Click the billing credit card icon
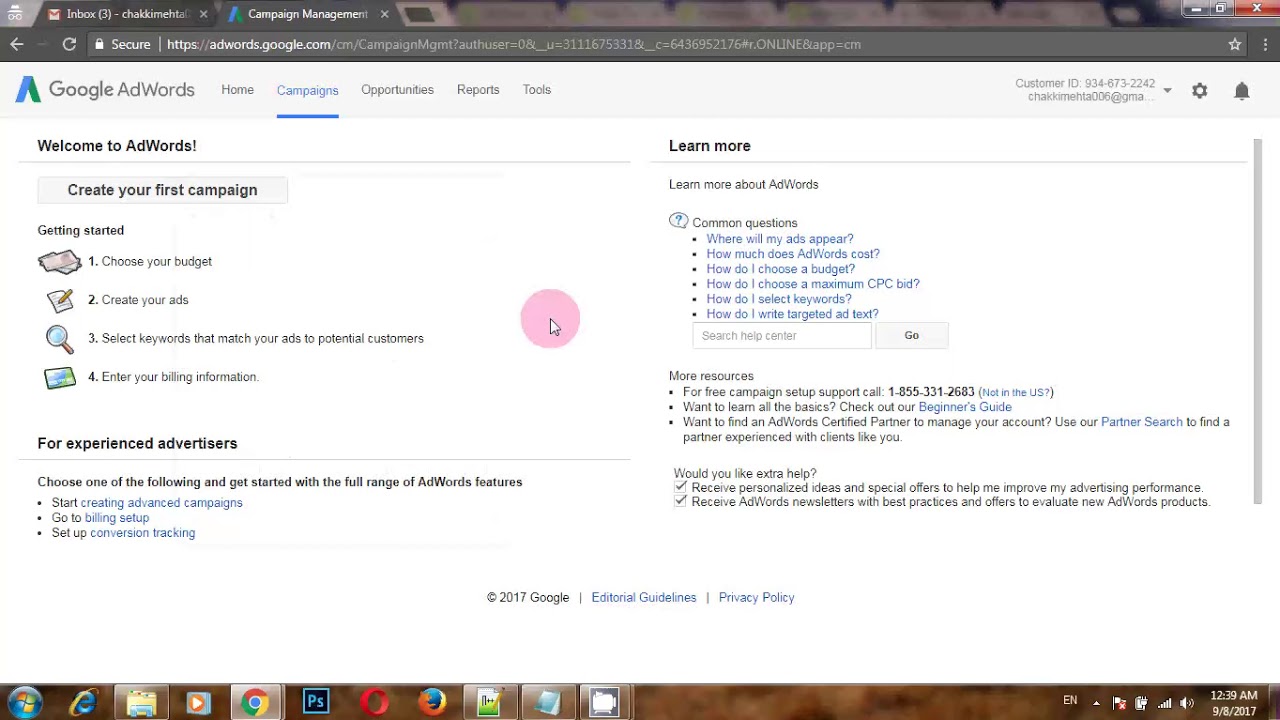This screenshot has height=720, width=1280. [x=60, y=378]
